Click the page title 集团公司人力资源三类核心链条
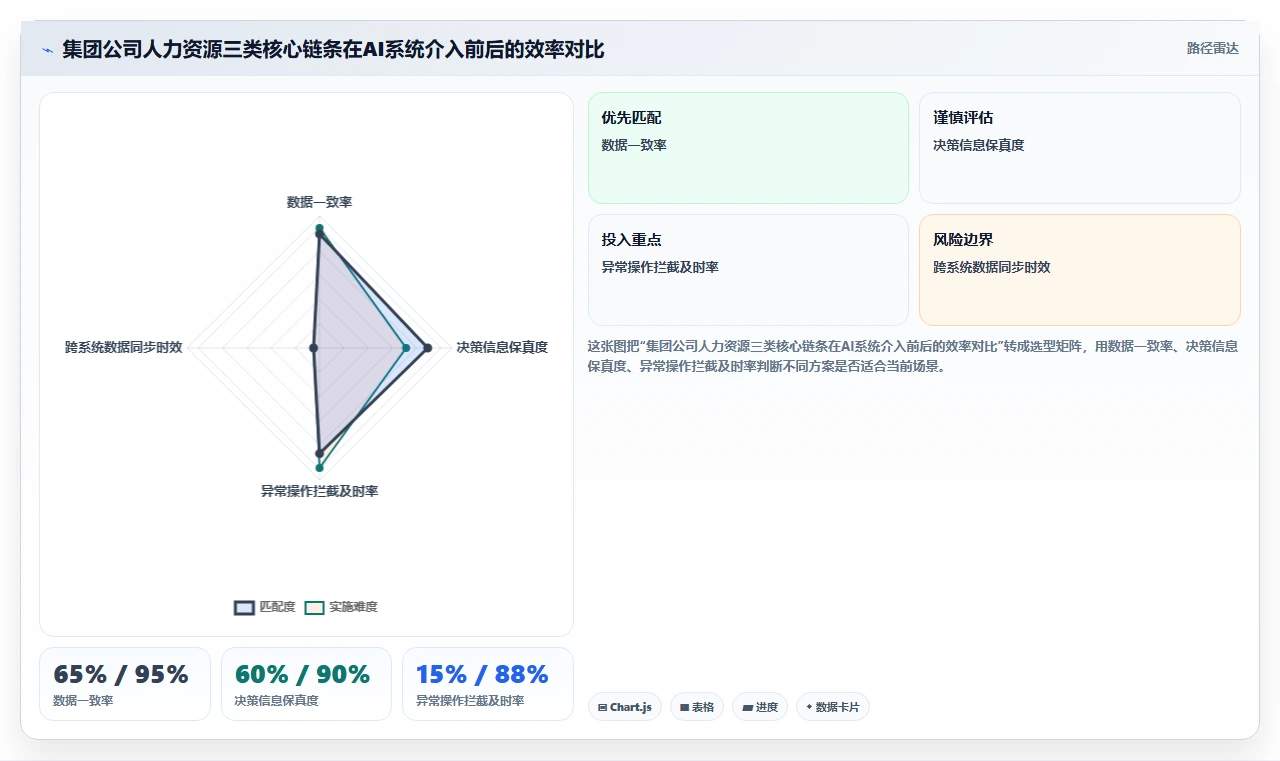The height and width of the screenshot is (761, 1280). point(333,50)
